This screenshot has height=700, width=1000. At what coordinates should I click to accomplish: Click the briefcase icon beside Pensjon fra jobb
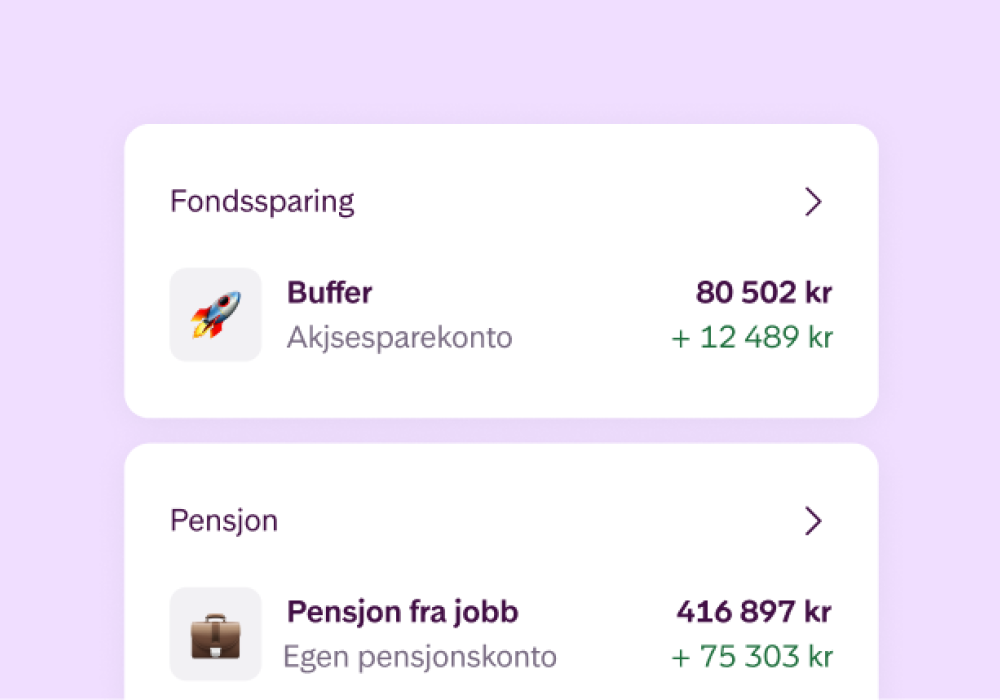click(215, 634)
